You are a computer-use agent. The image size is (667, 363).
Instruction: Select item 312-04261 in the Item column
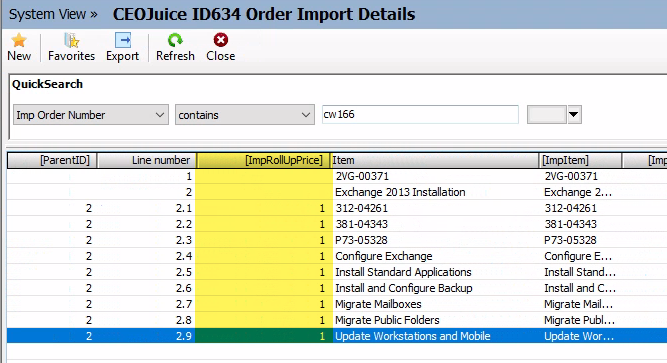point(362,208)
